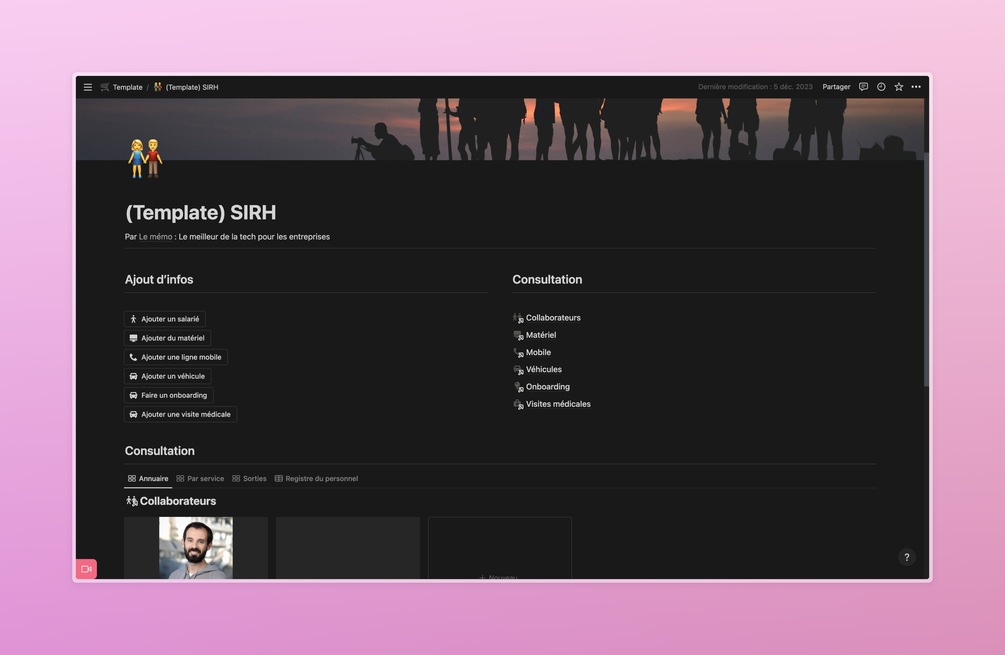
Task: Click the couple emoji page icon
Action: [145, 158]
